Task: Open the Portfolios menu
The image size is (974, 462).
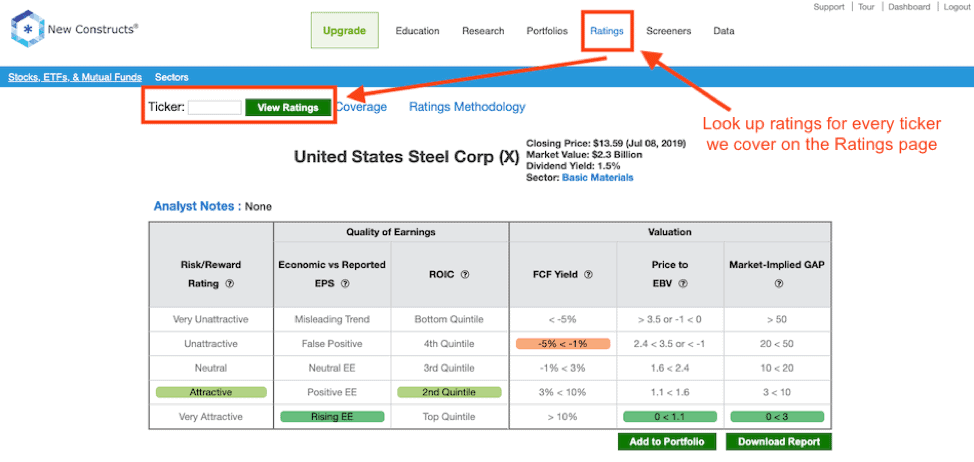Action: point(547,31)
